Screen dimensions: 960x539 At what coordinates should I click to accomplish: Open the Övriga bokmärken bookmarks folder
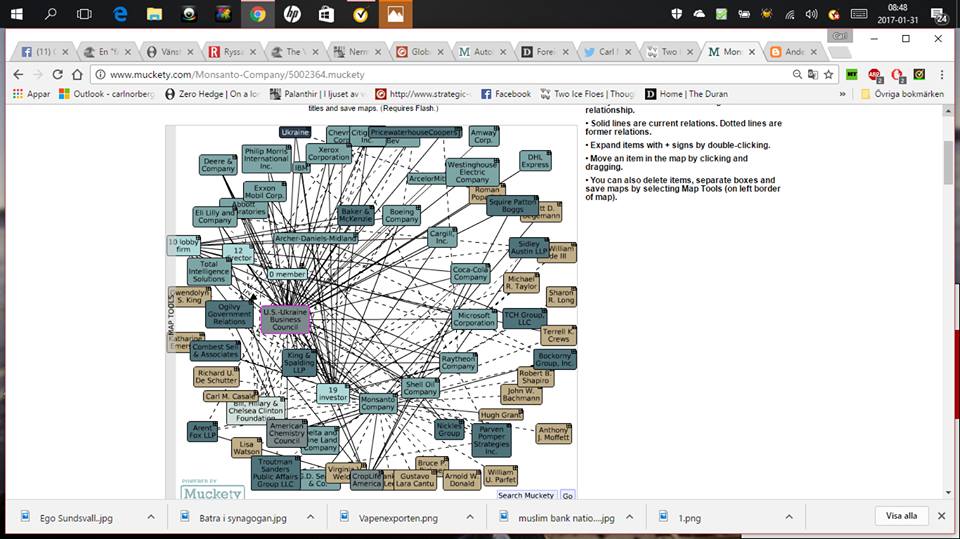[x=900, y=94]
